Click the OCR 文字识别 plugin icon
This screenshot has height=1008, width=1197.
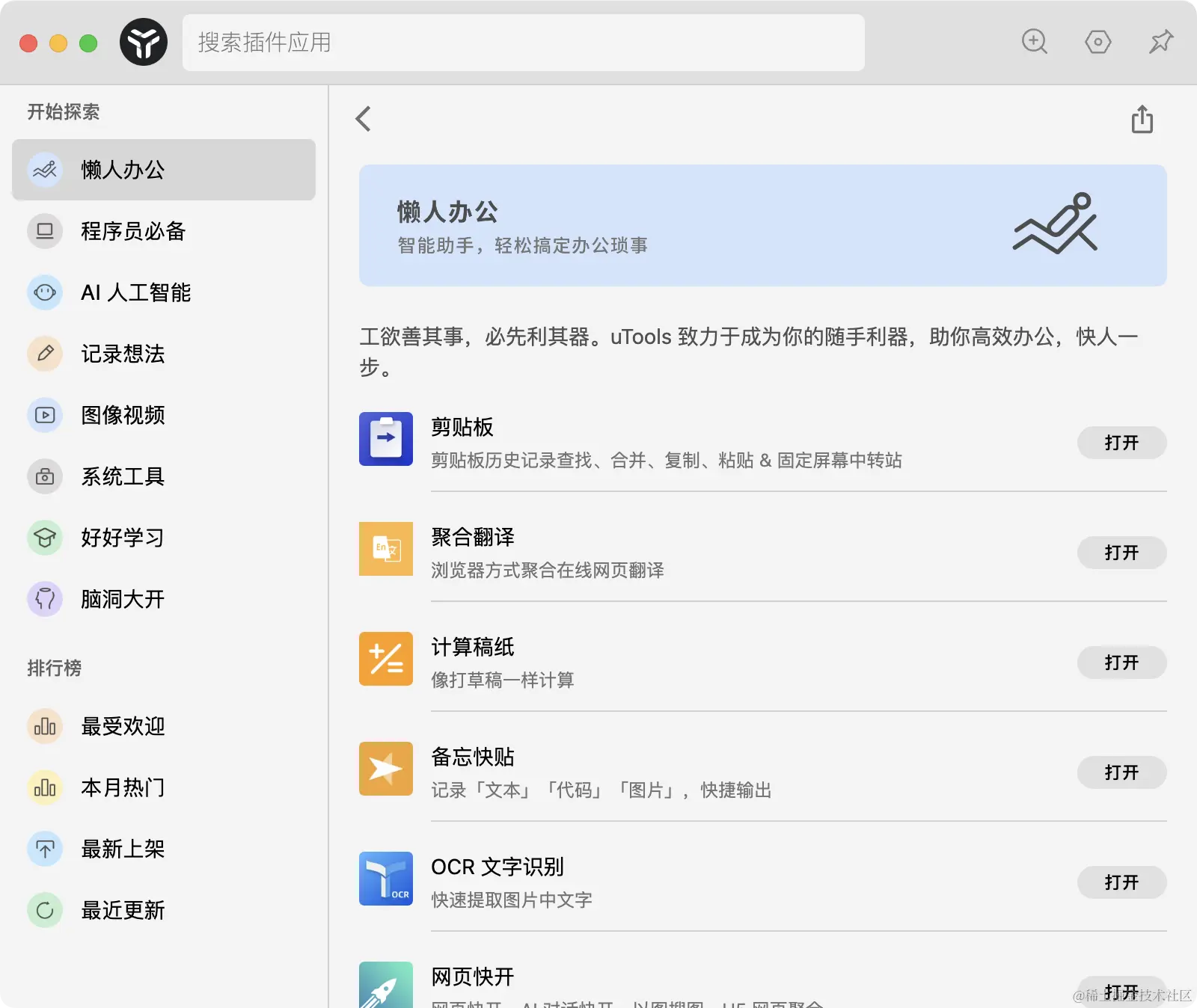pyautogui.click(x=386, y=879)
